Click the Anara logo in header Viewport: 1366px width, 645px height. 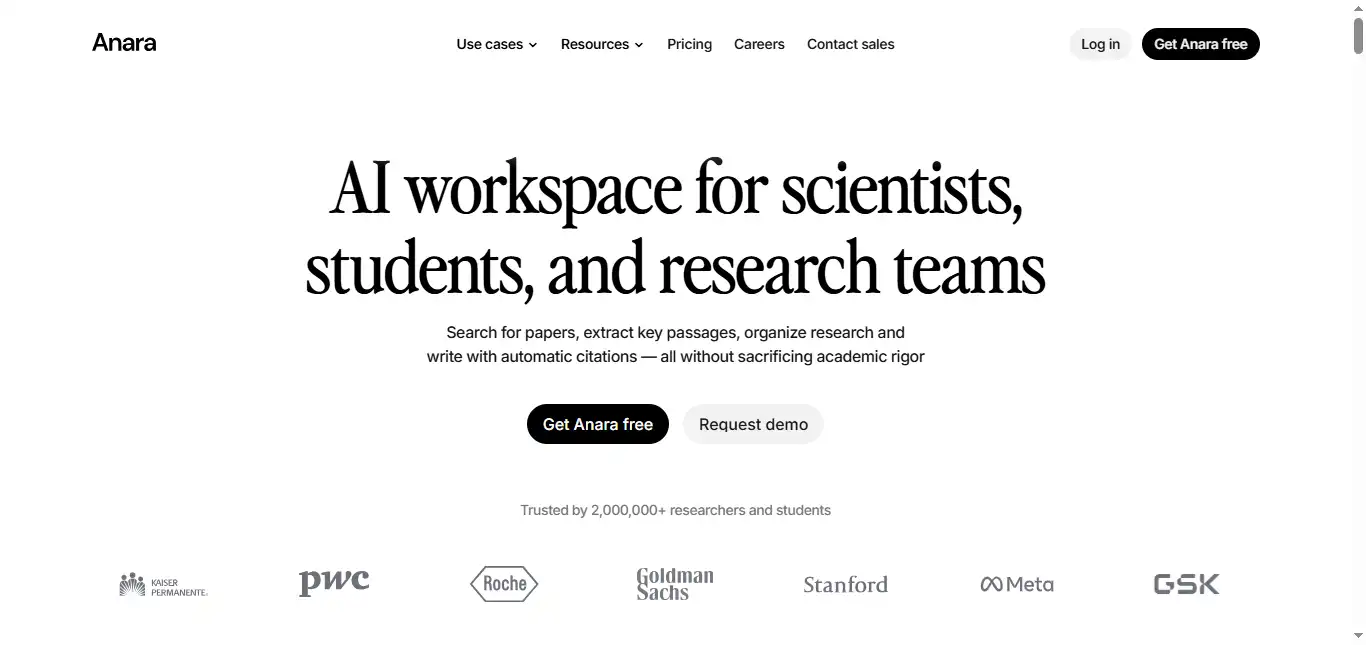tap(124, 43)
